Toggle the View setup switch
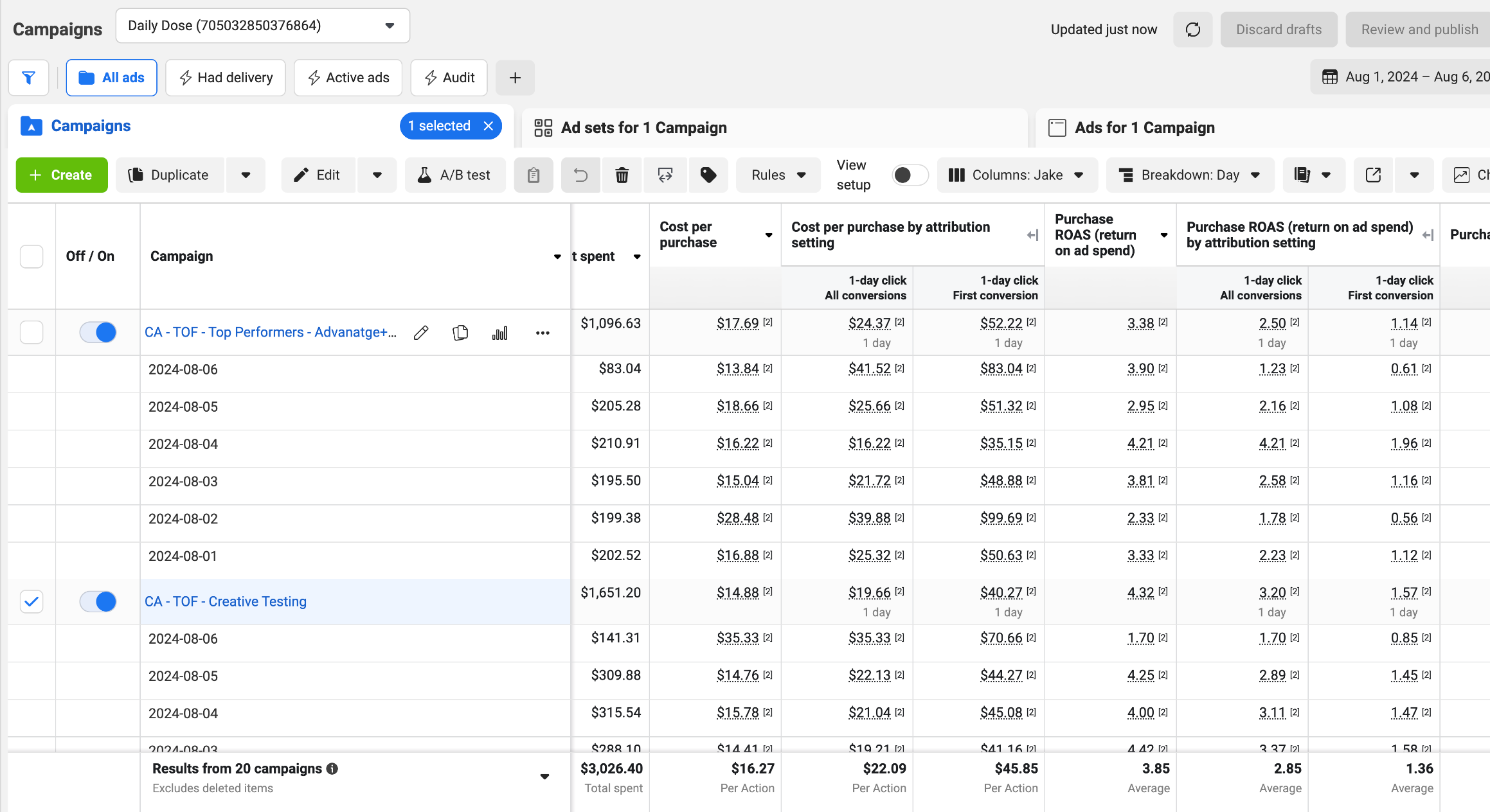 click(910, 175)
